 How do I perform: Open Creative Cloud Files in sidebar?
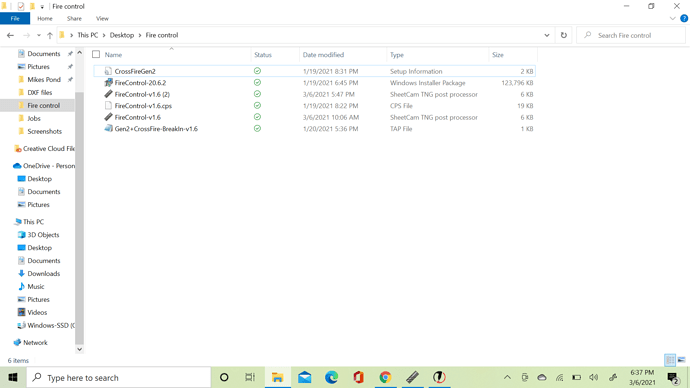pos(48,149)
